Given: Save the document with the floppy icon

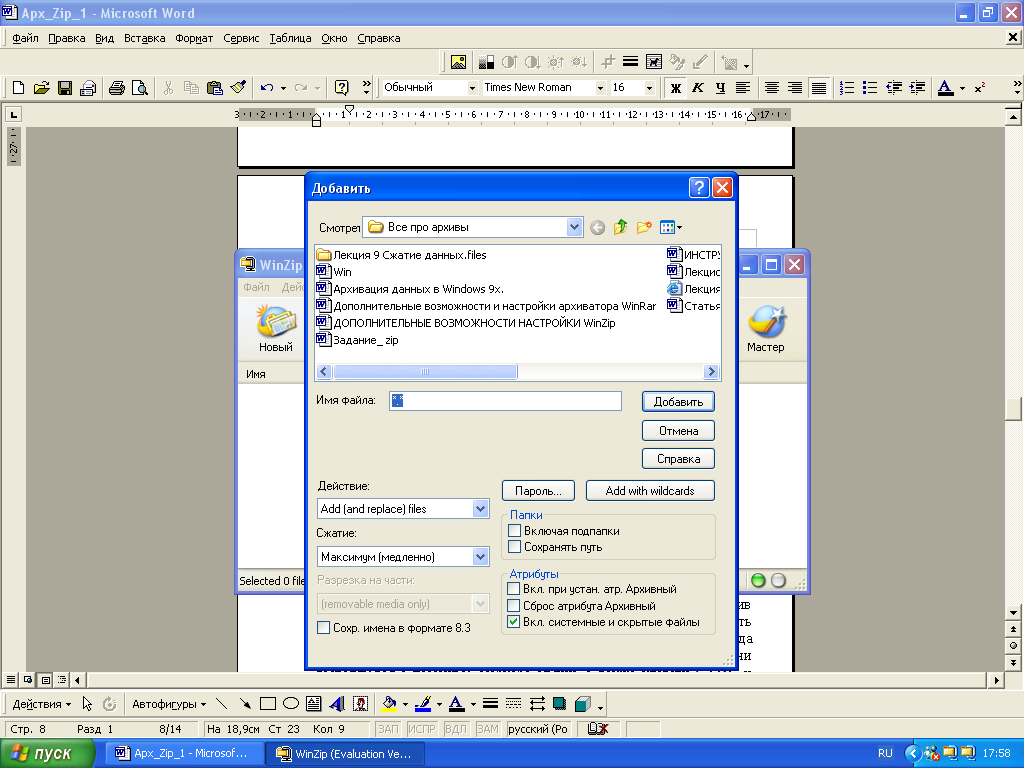Looking at the screenshot, I should pos(65,88).
